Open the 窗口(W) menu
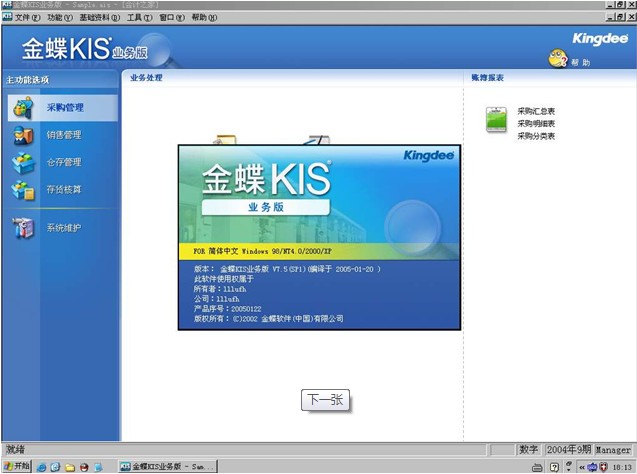 click(x=171, y=17)
